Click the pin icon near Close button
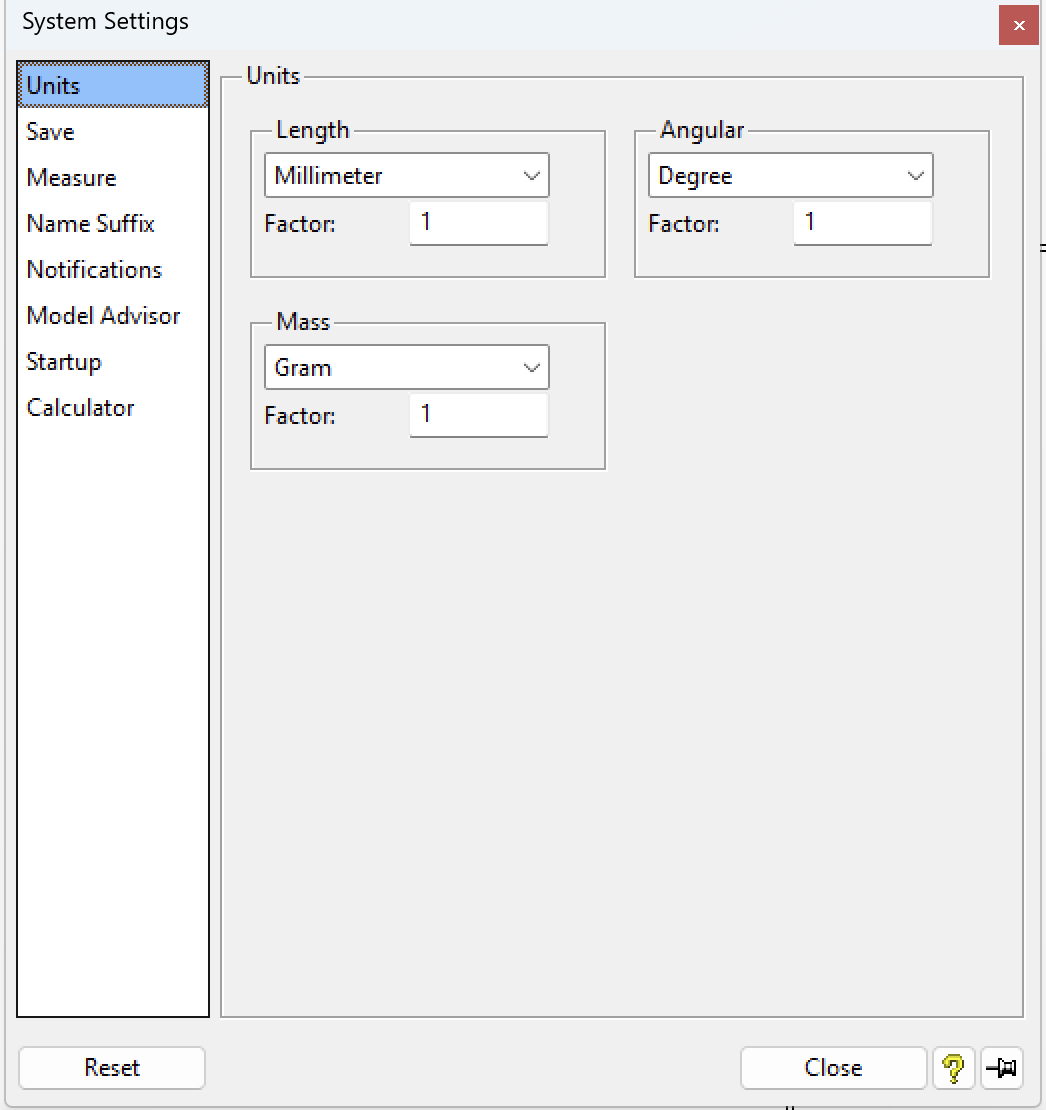Viewport: 1046px width, 1110px height. pyautogui.click(x=1000, y=1068)
